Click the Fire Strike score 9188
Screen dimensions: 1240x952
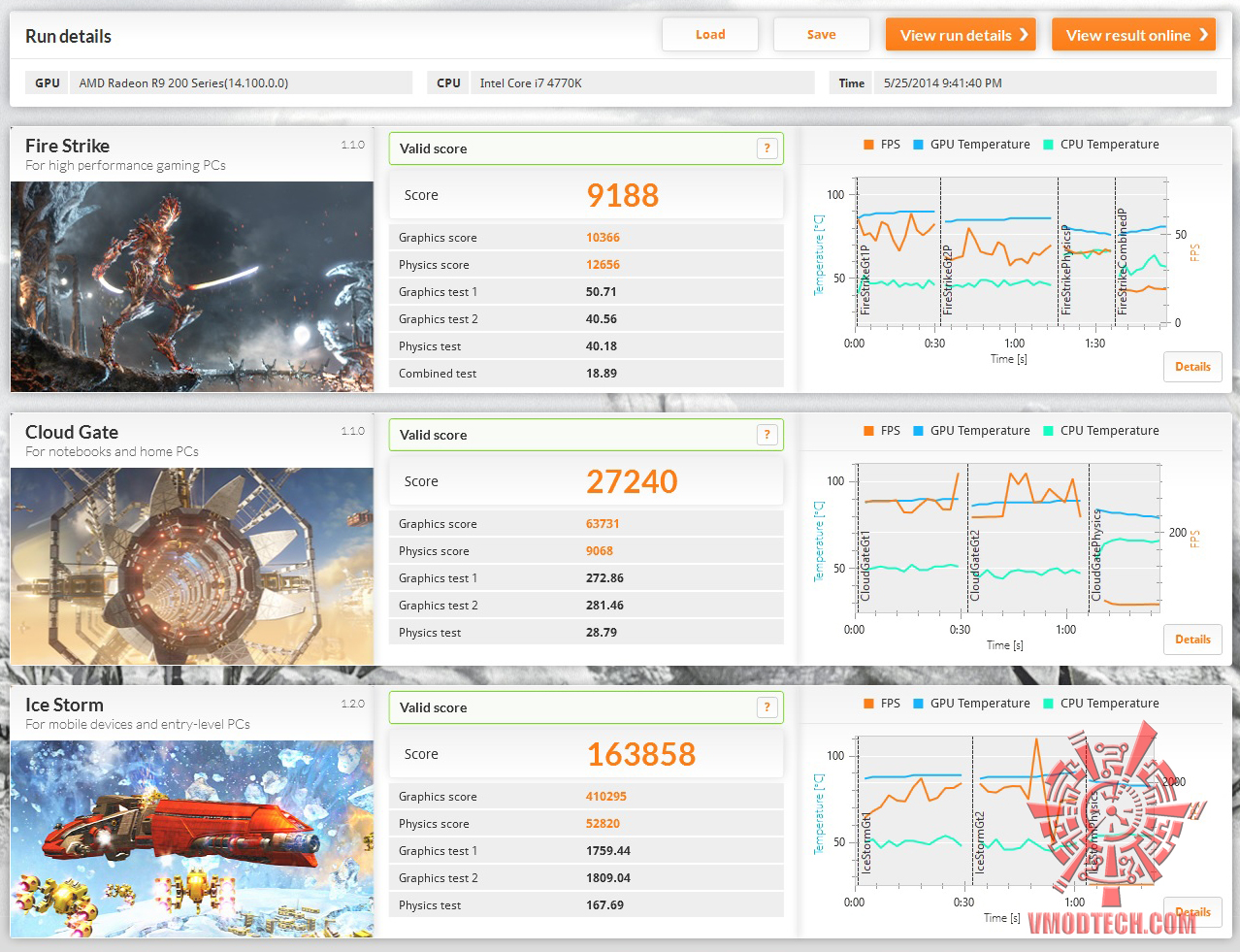622,195
